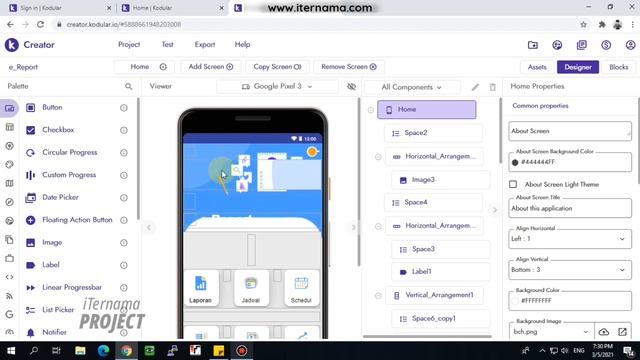Open the Home screen selector dropdown
This screenshot has height=360, width=640.
[145, 67]
